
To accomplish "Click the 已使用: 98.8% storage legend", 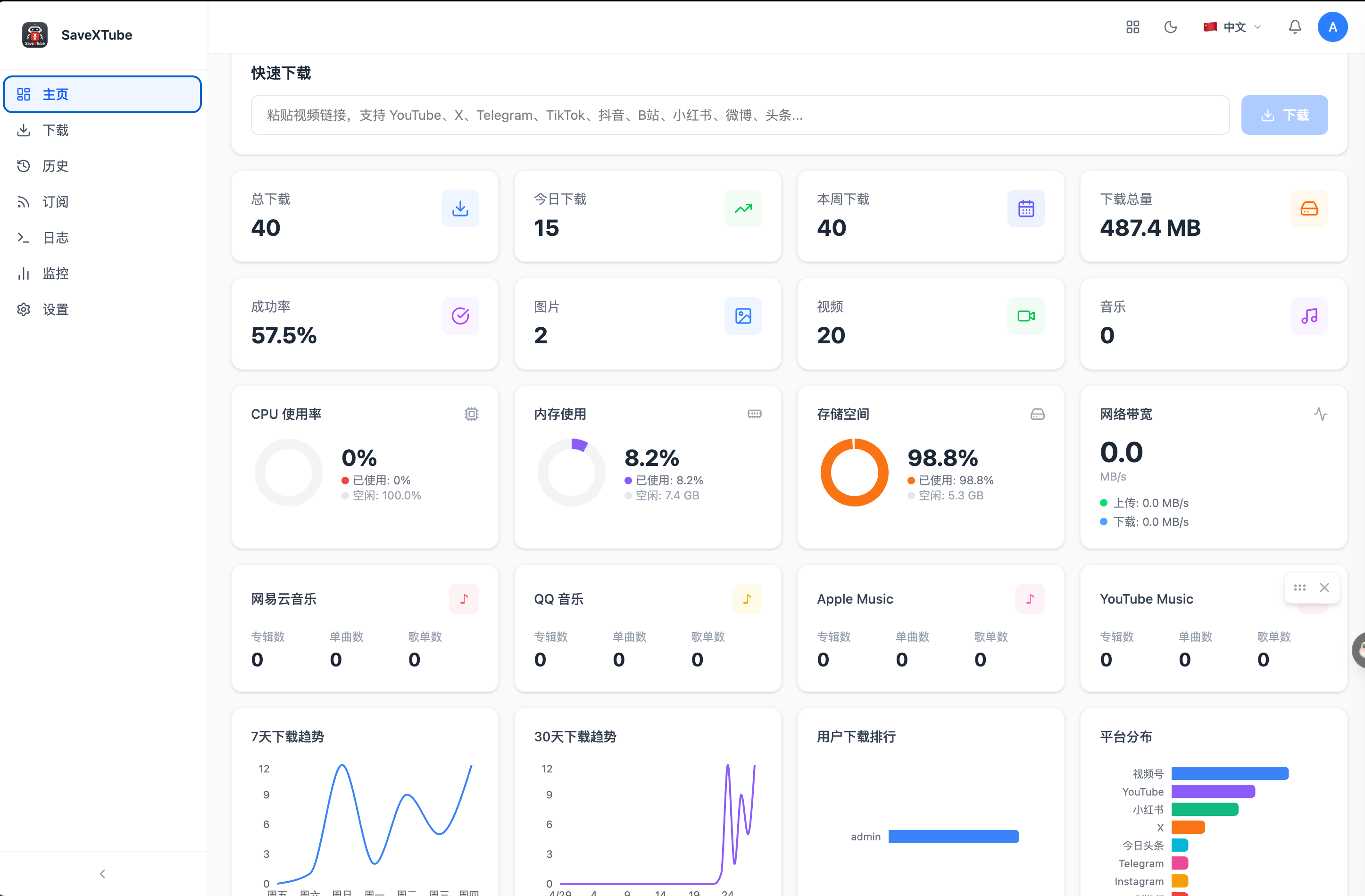I will pyautogui.click(x=950, y=481).
